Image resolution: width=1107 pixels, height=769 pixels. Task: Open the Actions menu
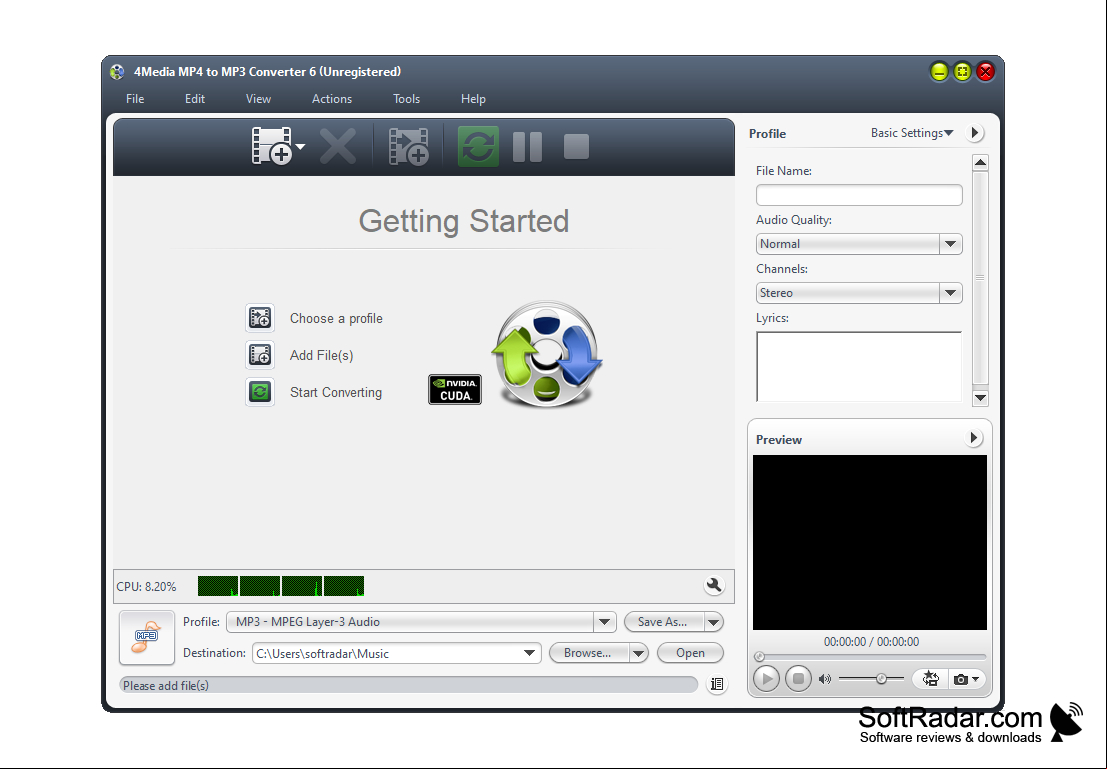(x=332, y=99)
